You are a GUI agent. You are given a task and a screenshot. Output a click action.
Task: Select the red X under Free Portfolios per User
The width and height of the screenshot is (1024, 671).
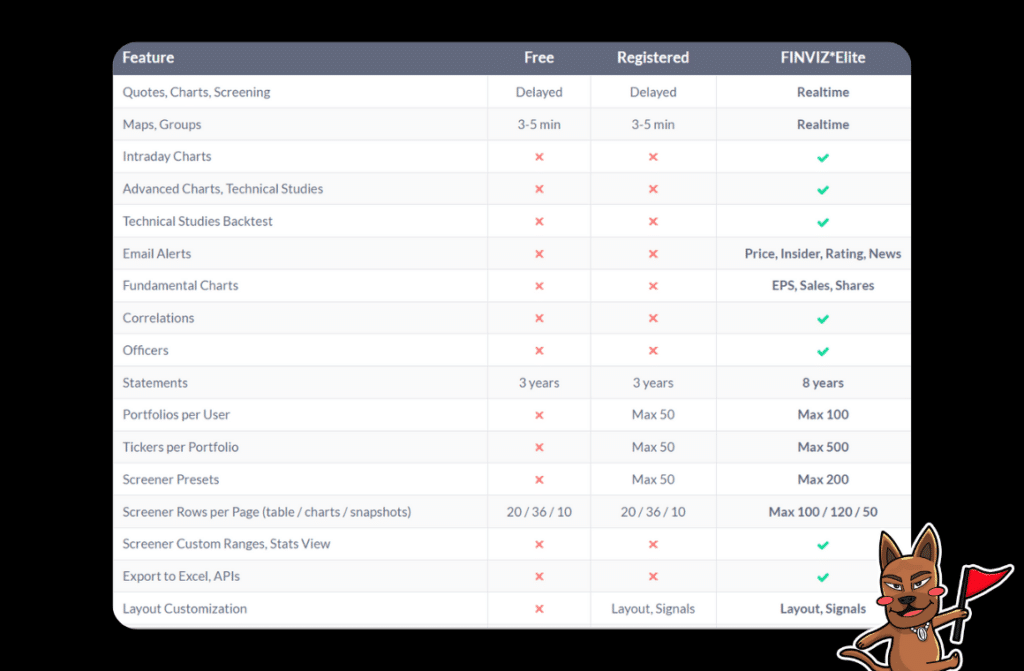click(539, 414)
